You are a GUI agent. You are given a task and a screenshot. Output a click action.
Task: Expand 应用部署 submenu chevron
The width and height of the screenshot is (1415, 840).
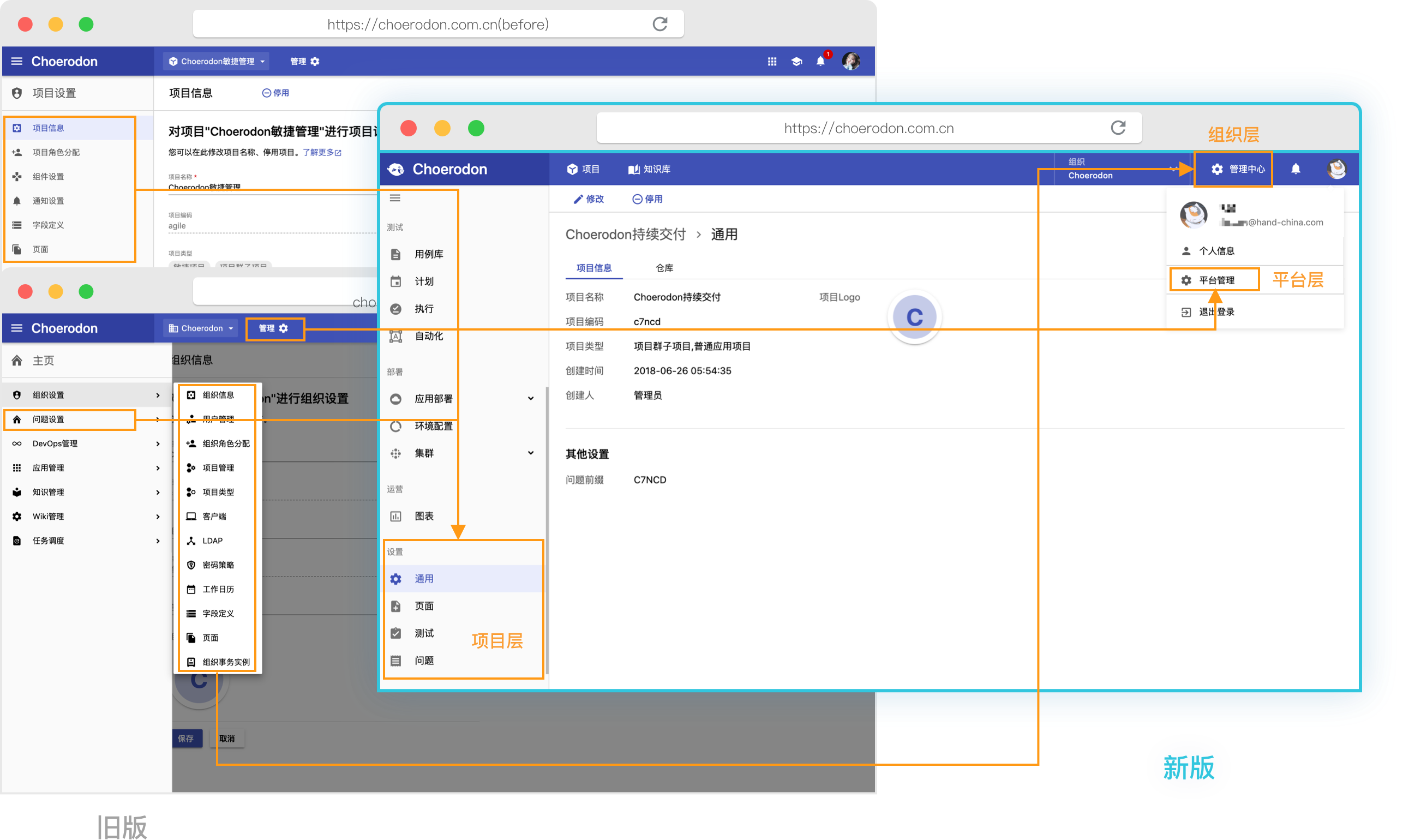coord(530,399)
